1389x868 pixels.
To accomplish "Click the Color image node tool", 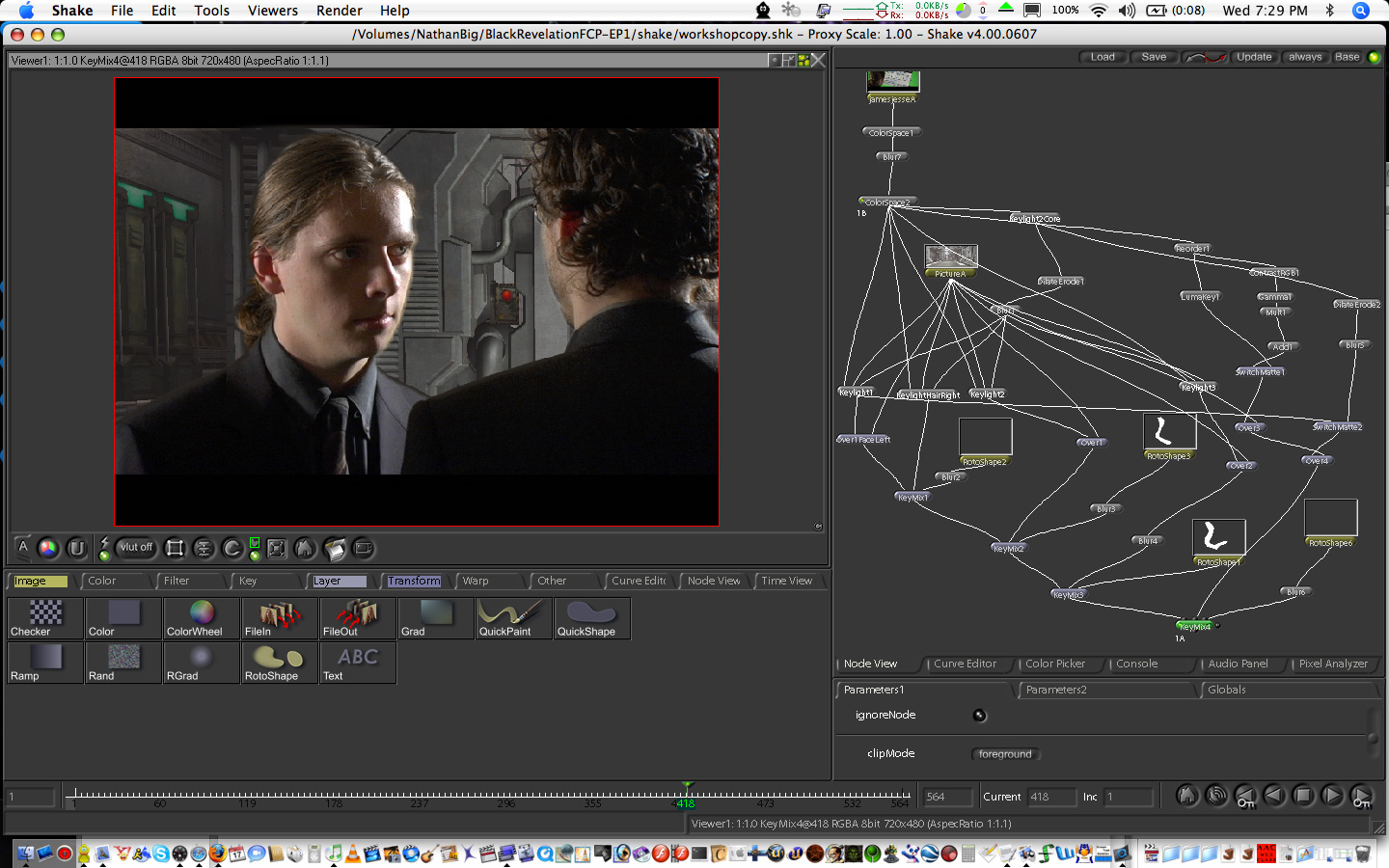I will click(123, 618).
